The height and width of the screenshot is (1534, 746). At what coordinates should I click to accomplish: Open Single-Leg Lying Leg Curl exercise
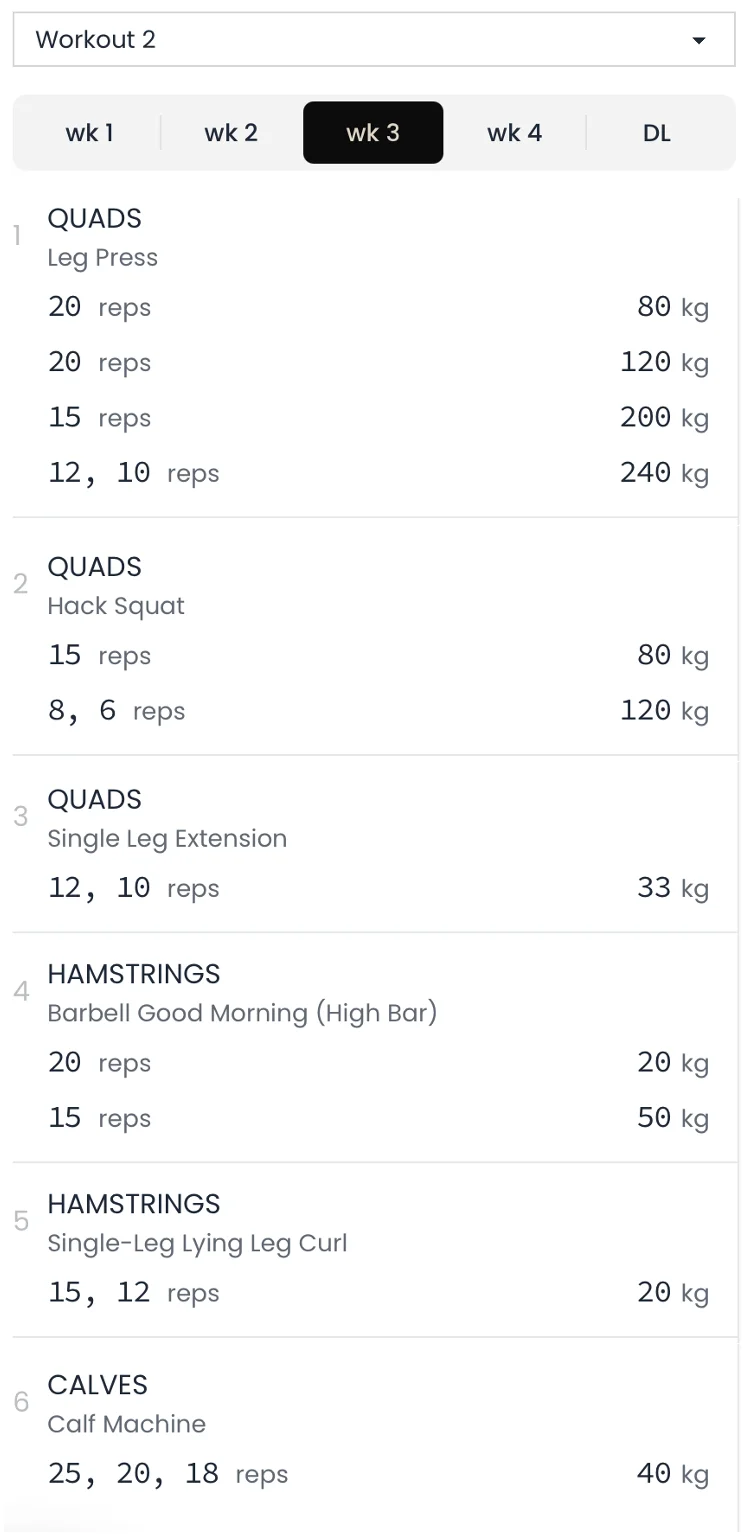pos(197,1244)
